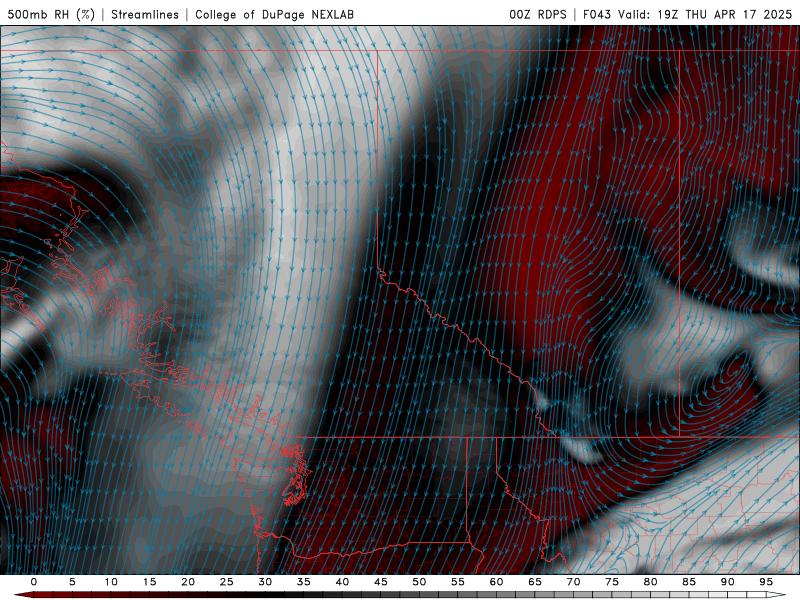The height and width of the screenshot is (600, 800).
Task: Click the '00Z RDPS' model label
Action: [x=538, y=14]
